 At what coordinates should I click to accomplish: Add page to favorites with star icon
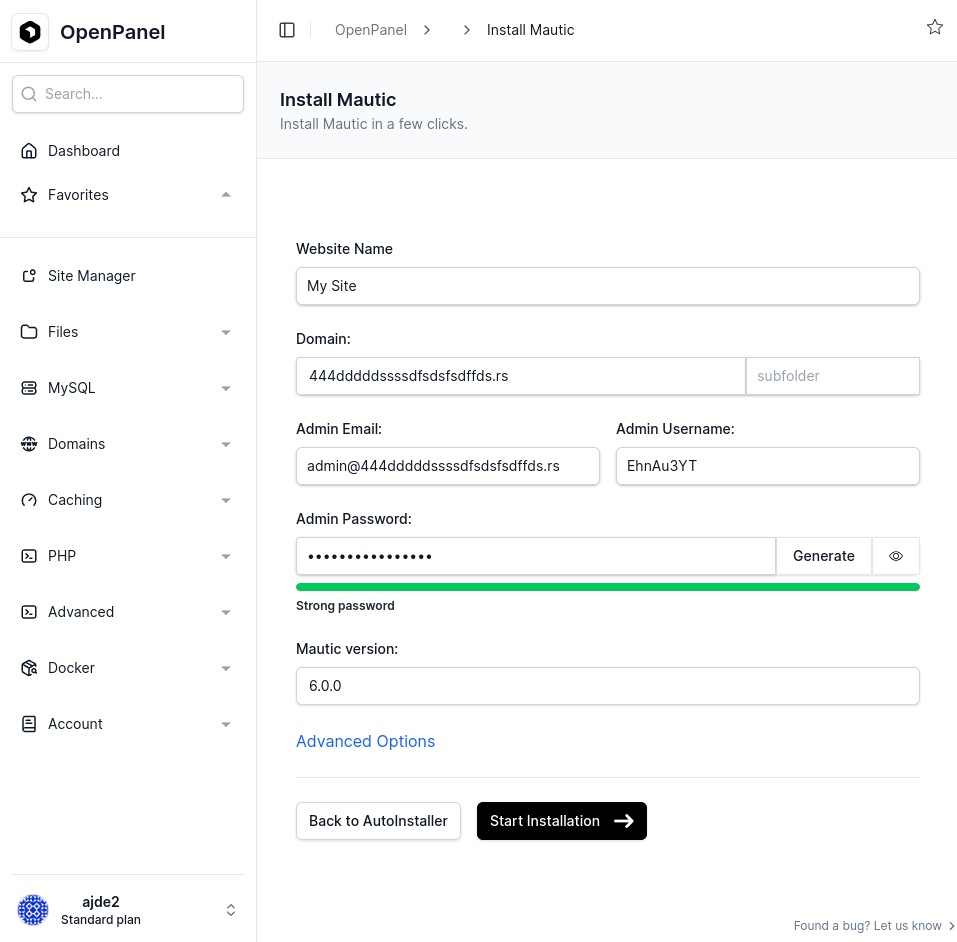pos(934,27)
